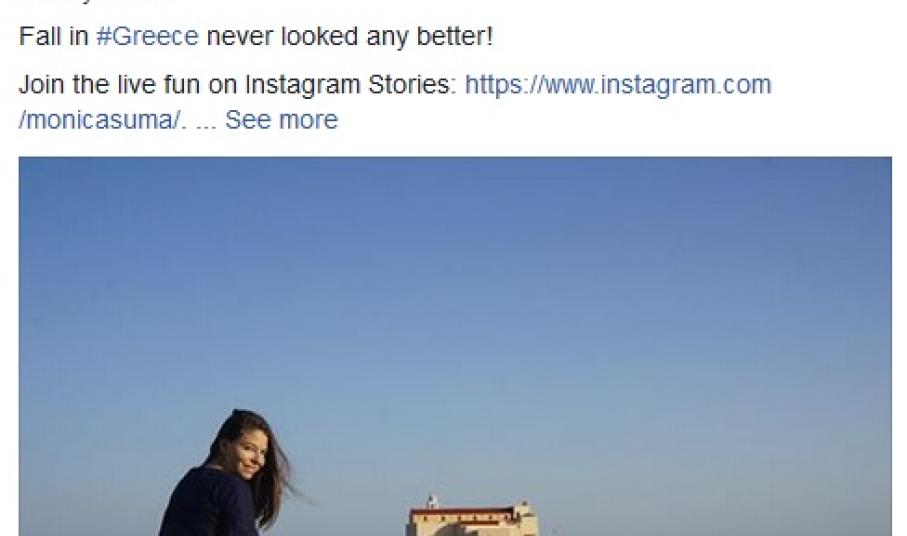Click the word 'Stories' in the caption

click(x=412, y=85)
